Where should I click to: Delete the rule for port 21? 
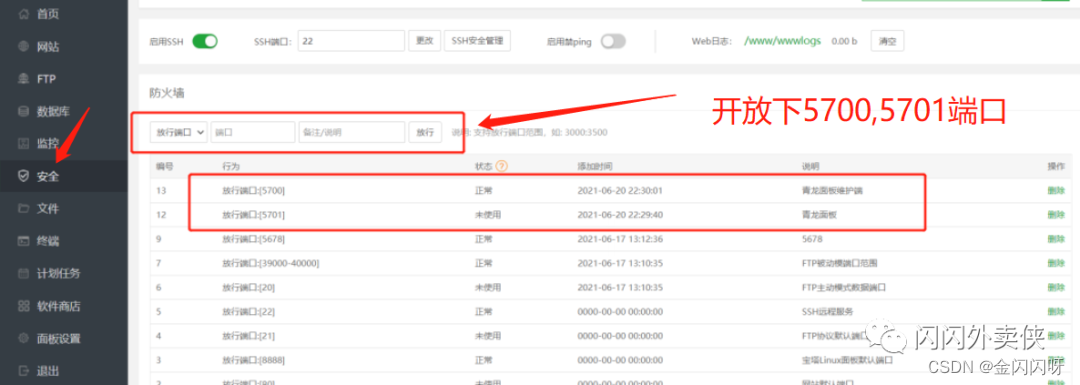click(x=1056, y=335)
